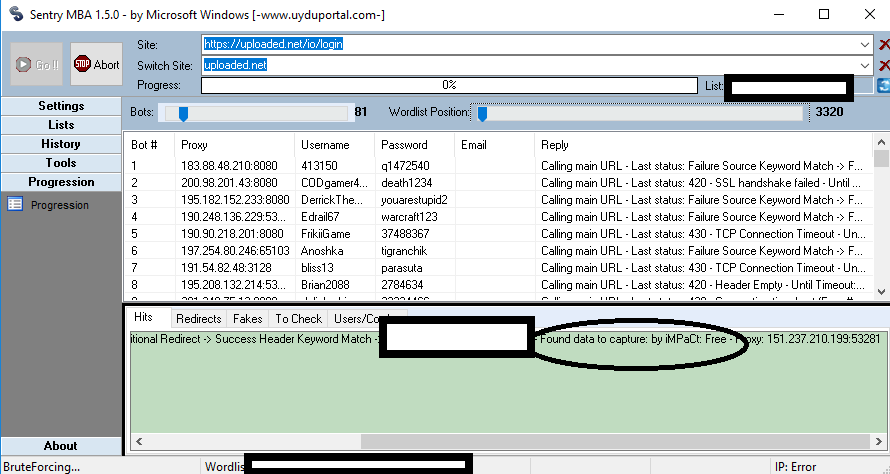Click reply text with Header Empty status

pyautogui.click(x=703, y=285)
